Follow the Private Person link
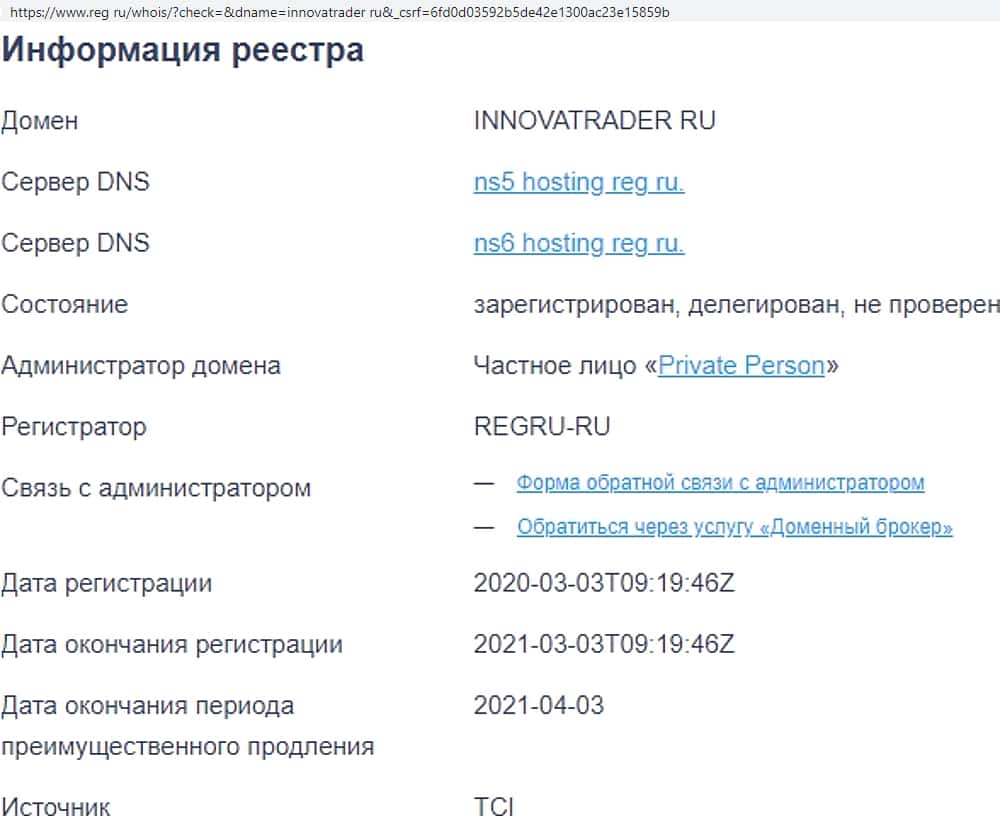Image resolution: width=1000 pixels, height=816 pixels. (741, 366)
